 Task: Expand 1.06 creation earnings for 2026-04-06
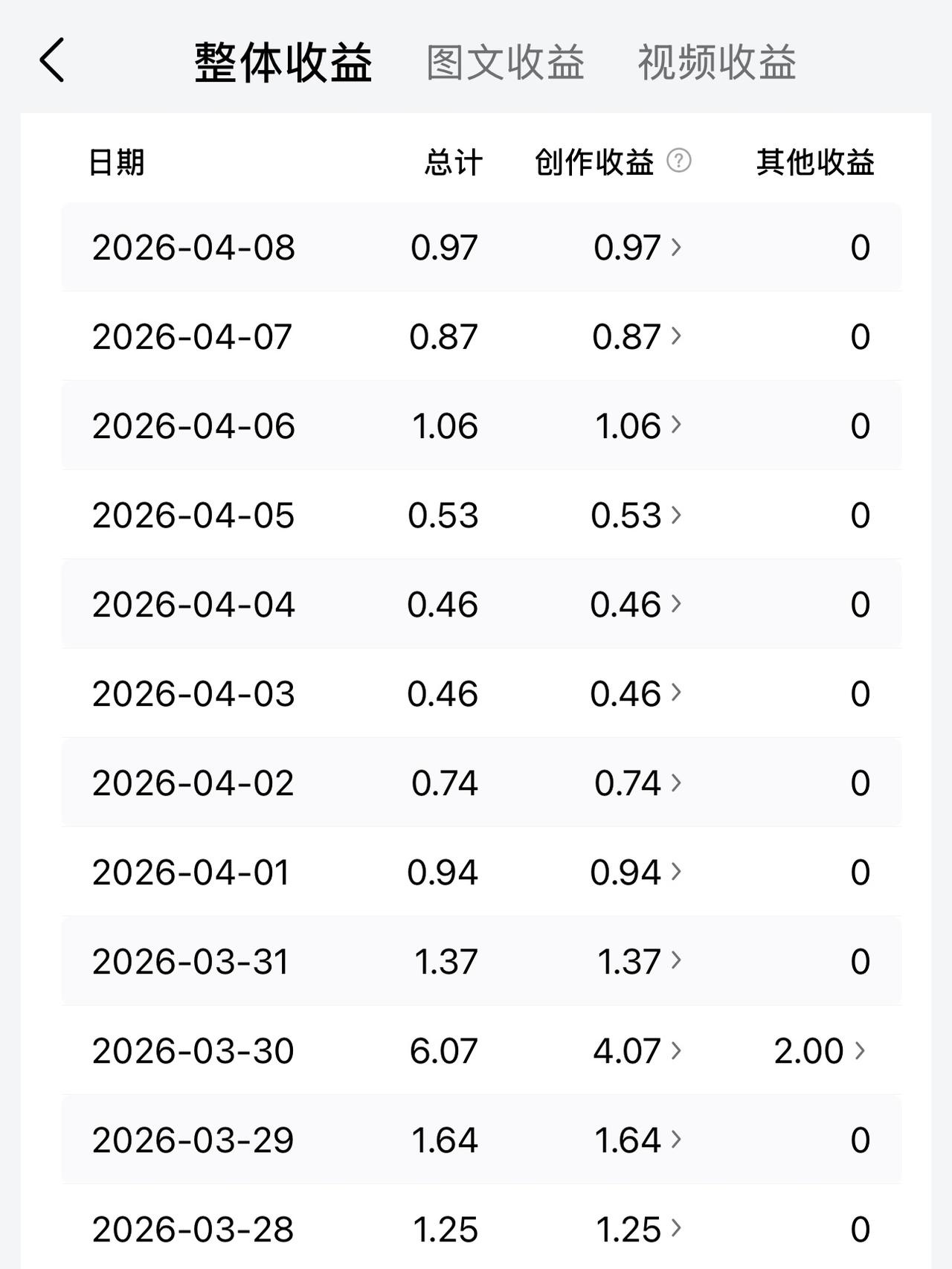coord(637,425)
